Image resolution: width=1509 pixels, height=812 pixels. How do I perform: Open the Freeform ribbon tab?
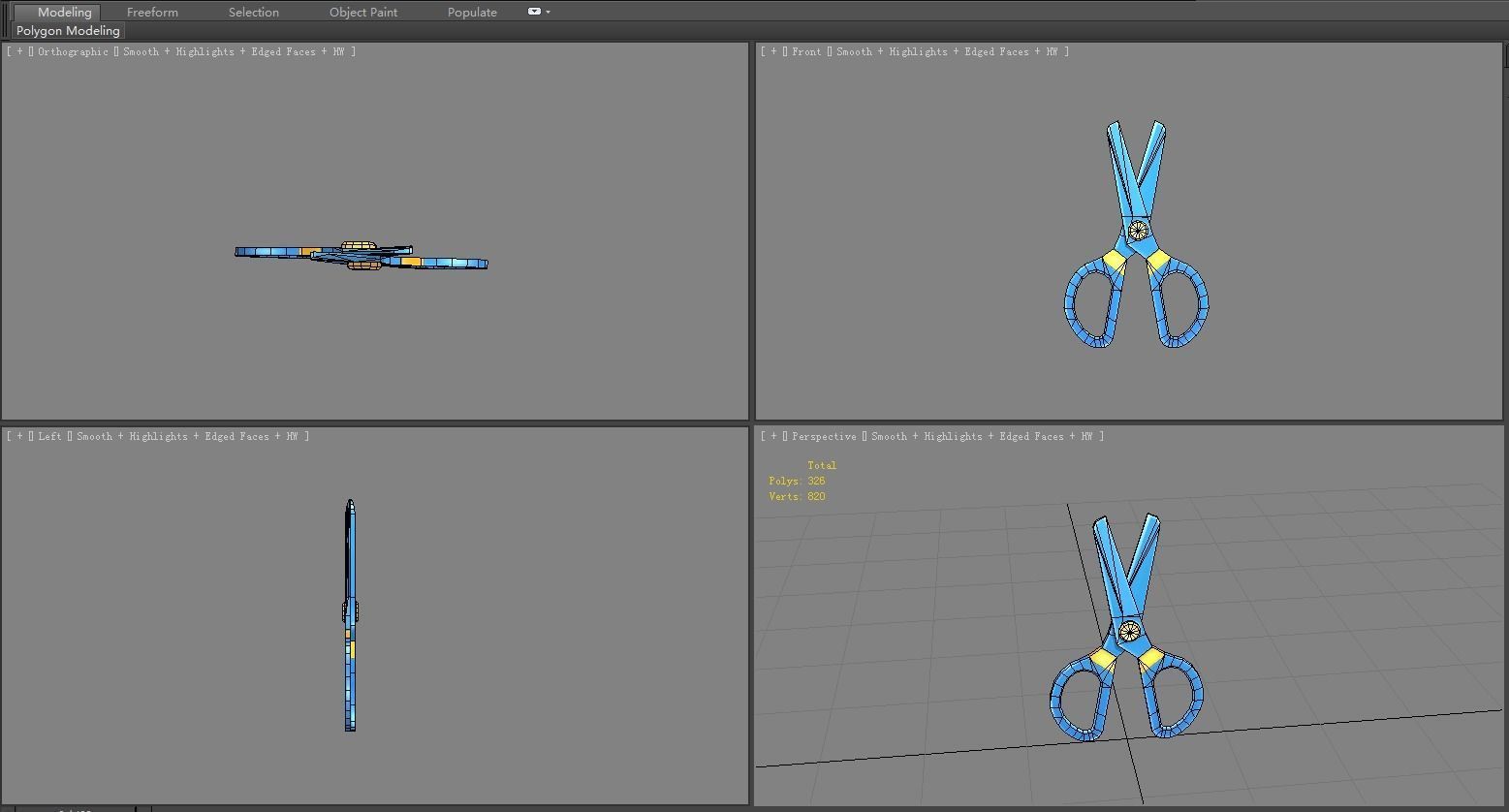click(152, 13)
